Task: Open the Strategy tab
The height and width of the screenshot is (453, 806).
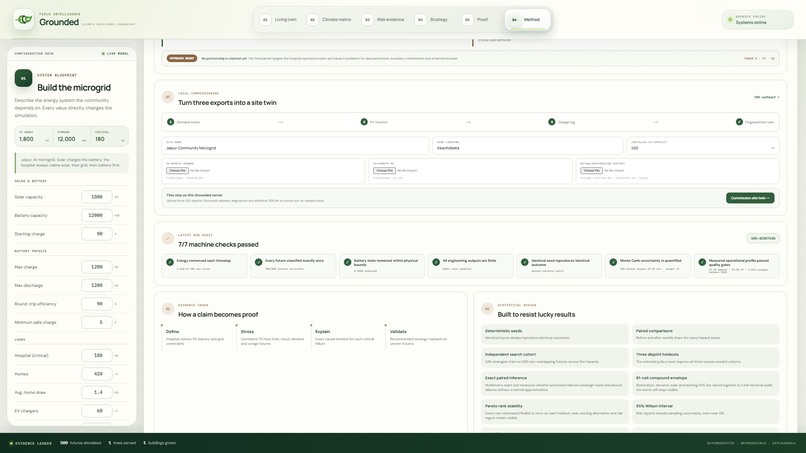Action: 432,20
